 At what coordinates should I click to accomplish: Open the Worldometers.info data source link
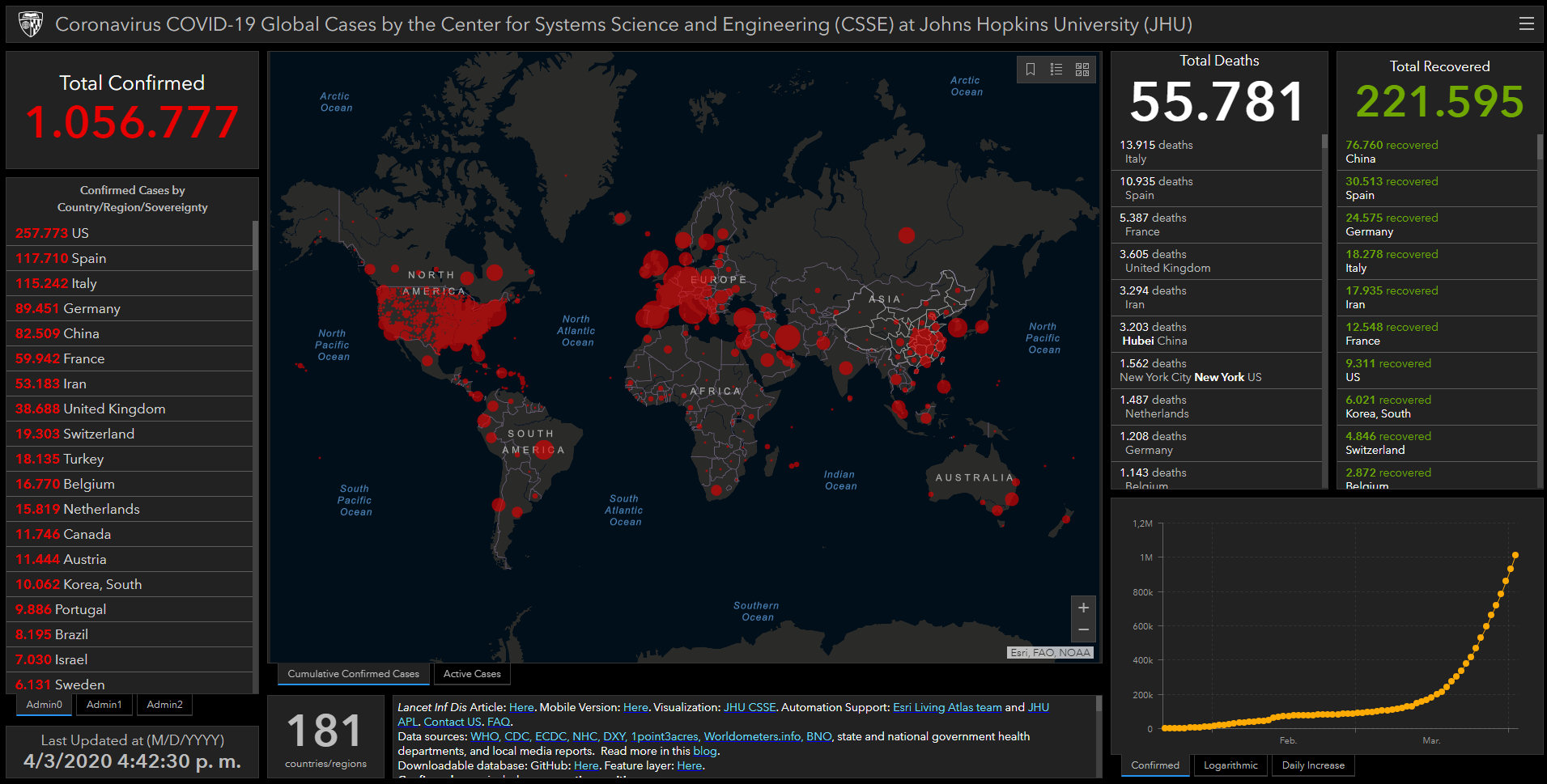coord(752,736)
